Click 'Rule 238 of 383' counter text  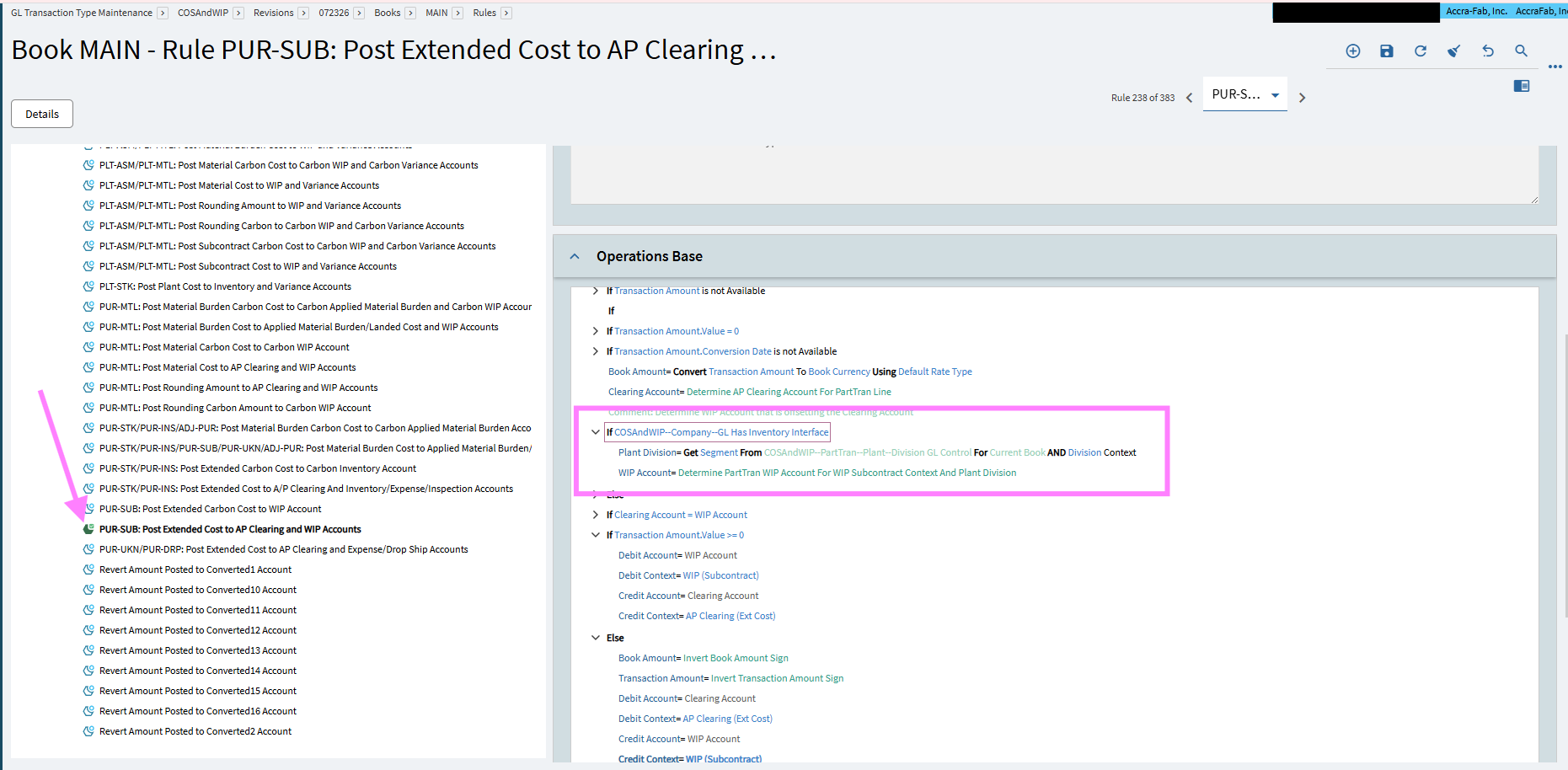(x=1143, y=98)
